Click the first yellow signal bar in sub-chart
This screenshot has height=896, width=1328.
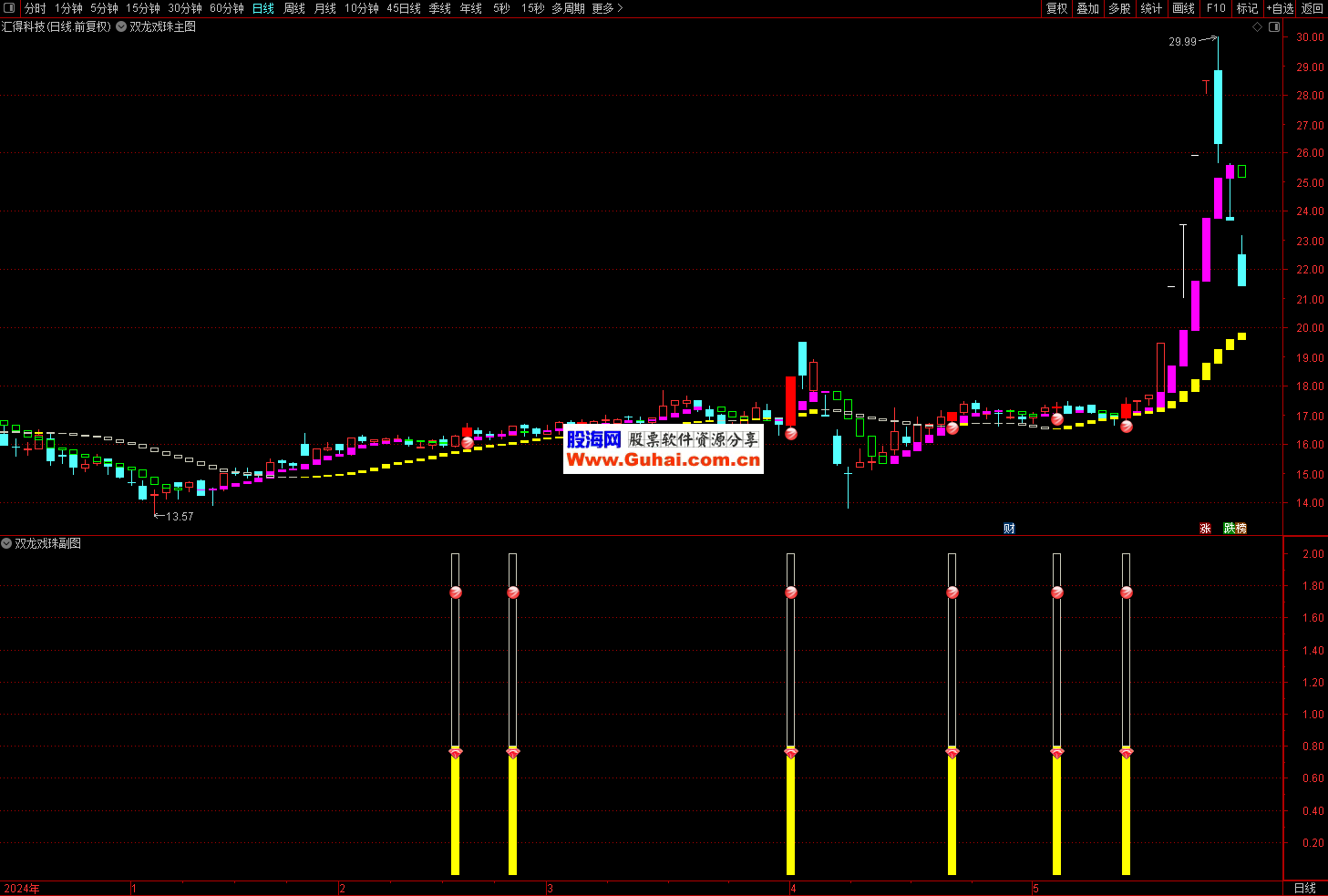click(456, 813)
